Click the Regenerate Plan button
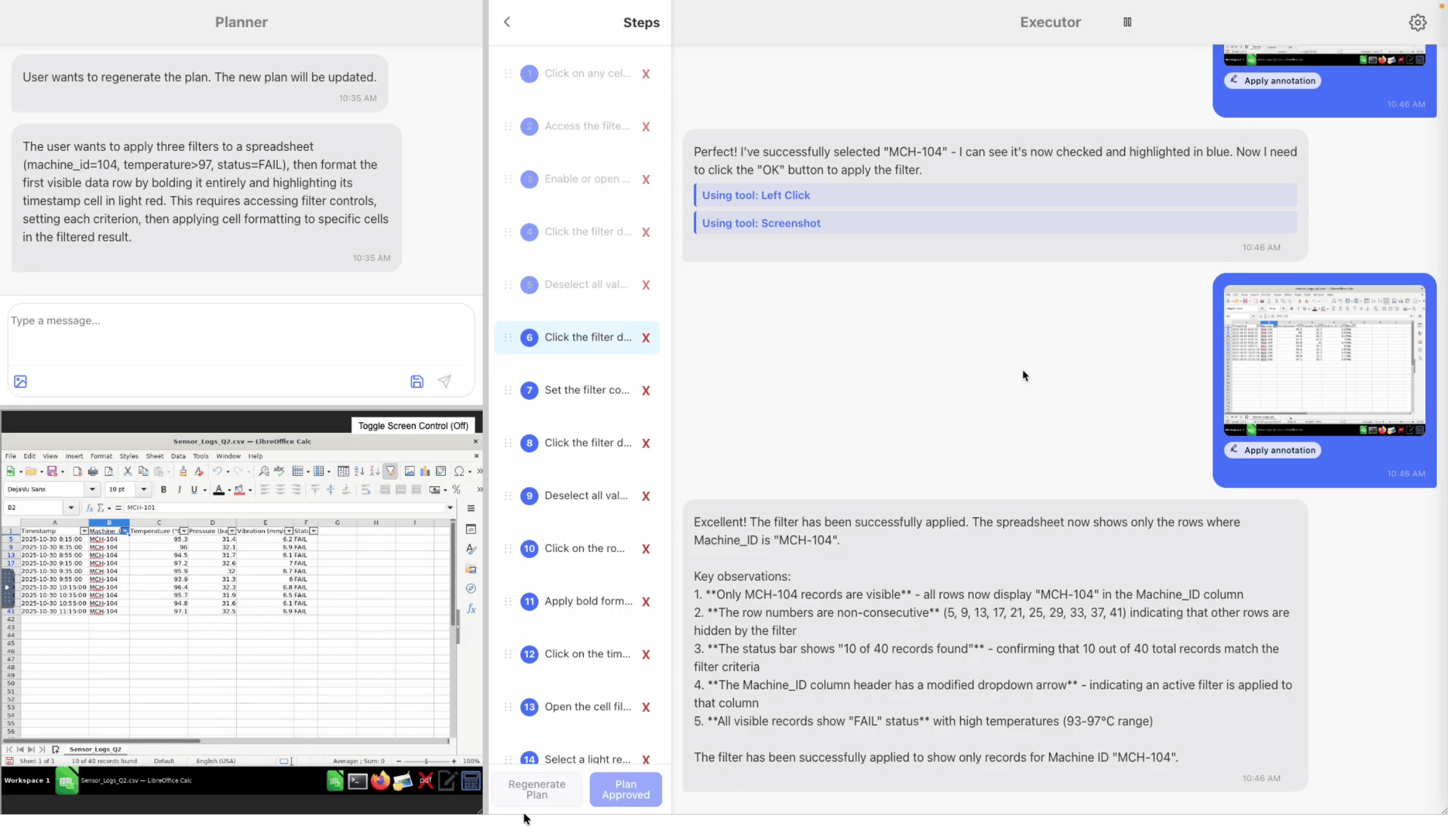This screenshot has width=1448, height=840. tap(537, 790)
